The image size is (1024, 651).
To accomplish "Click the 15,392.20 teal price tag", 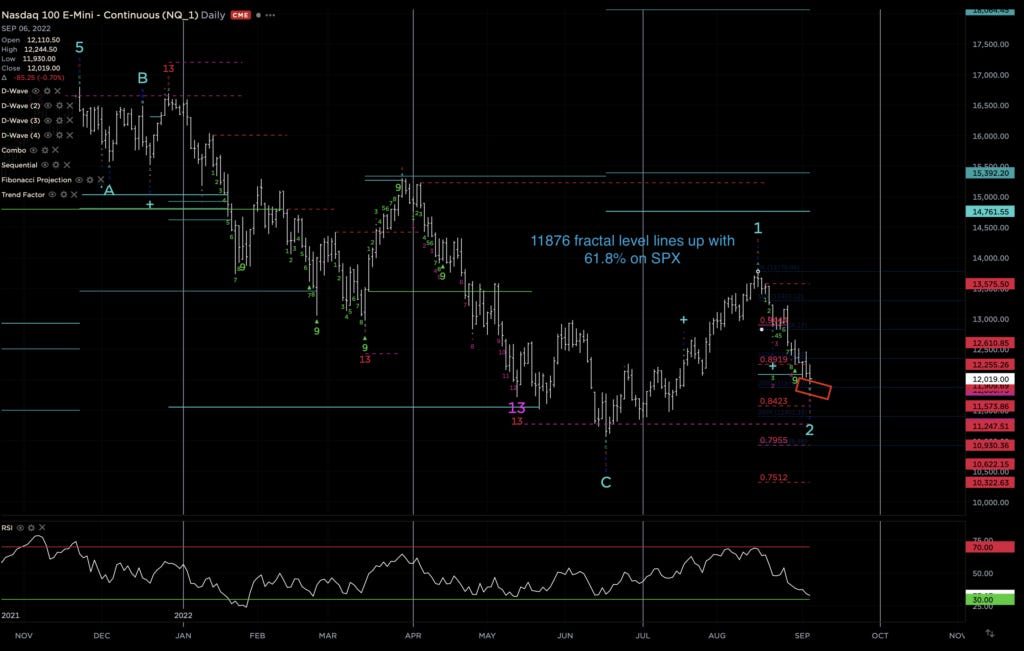I will pos(990,173).
